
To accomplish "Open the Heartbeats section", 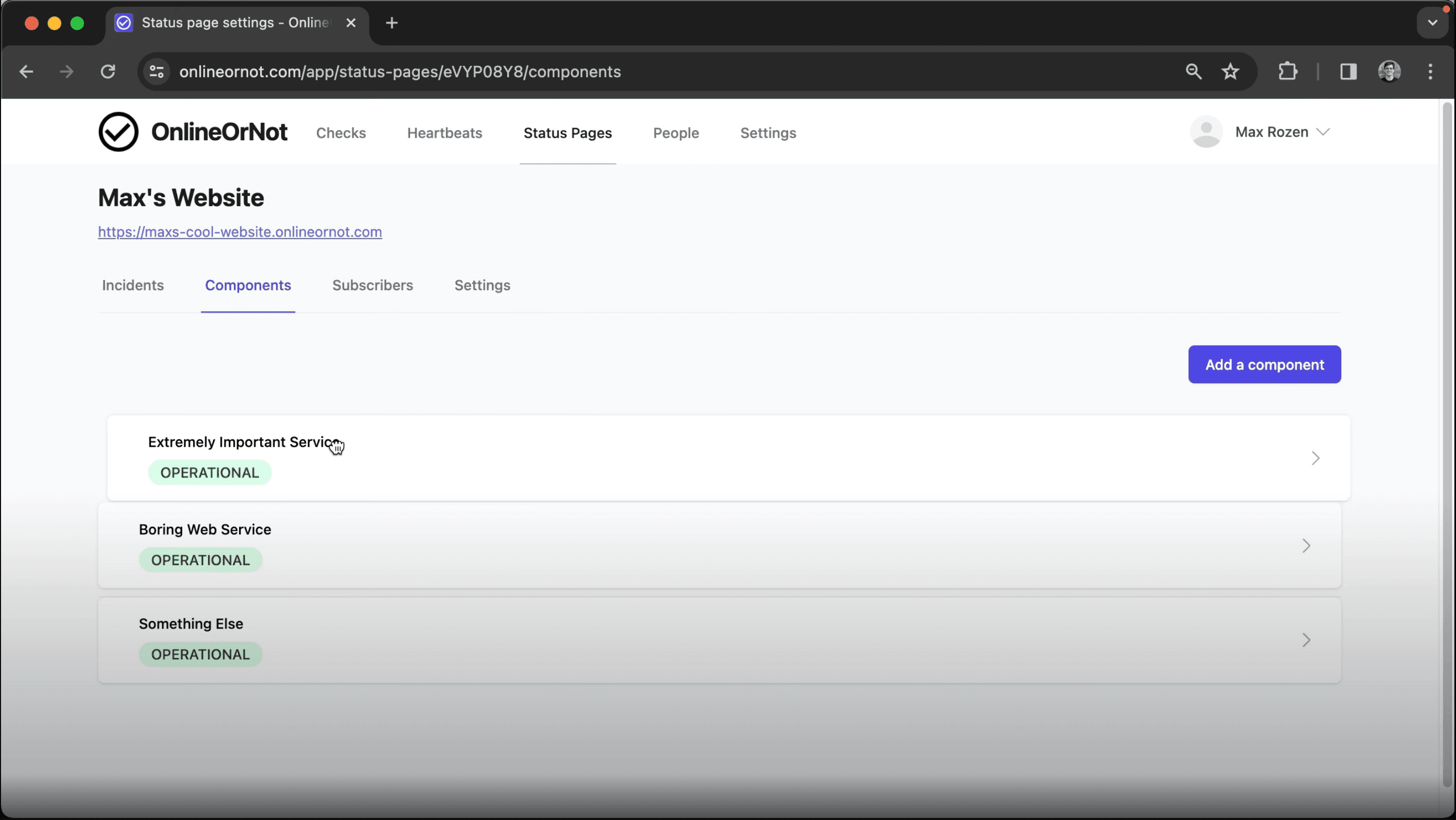I will 444,133.
